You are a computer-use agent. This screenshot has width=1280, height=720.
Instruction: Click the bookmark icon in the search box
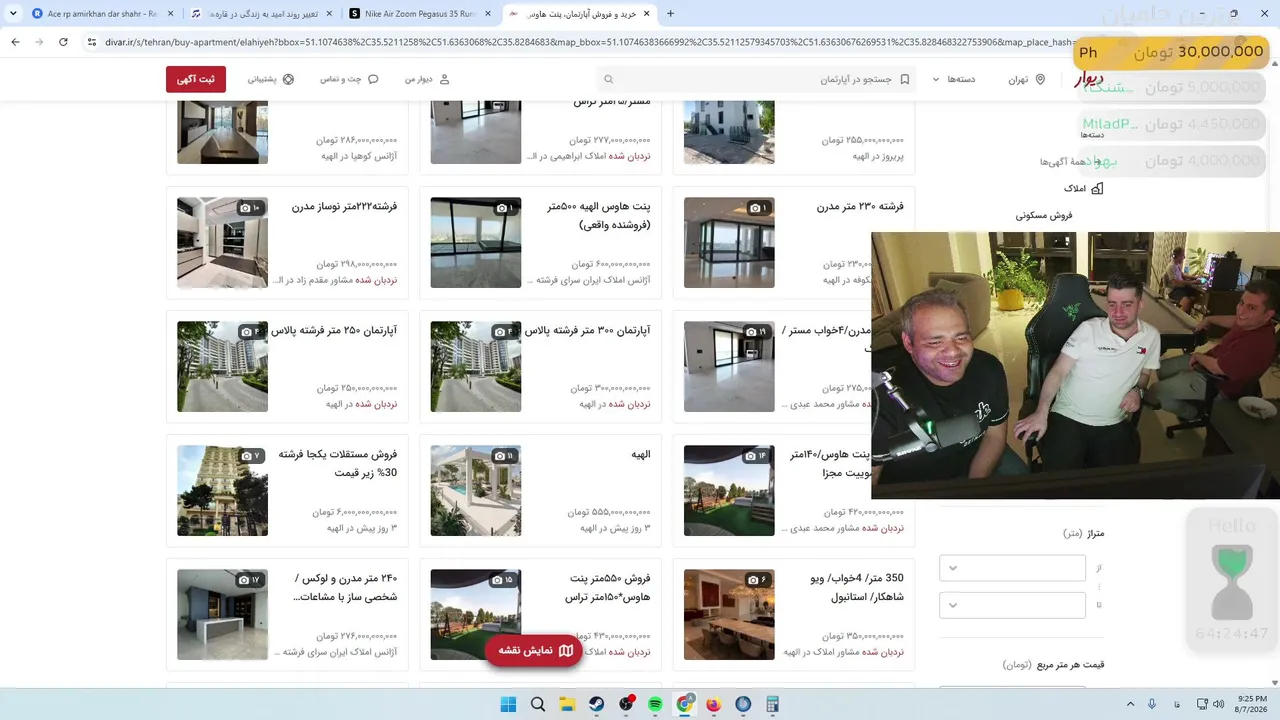coord(905,79)
